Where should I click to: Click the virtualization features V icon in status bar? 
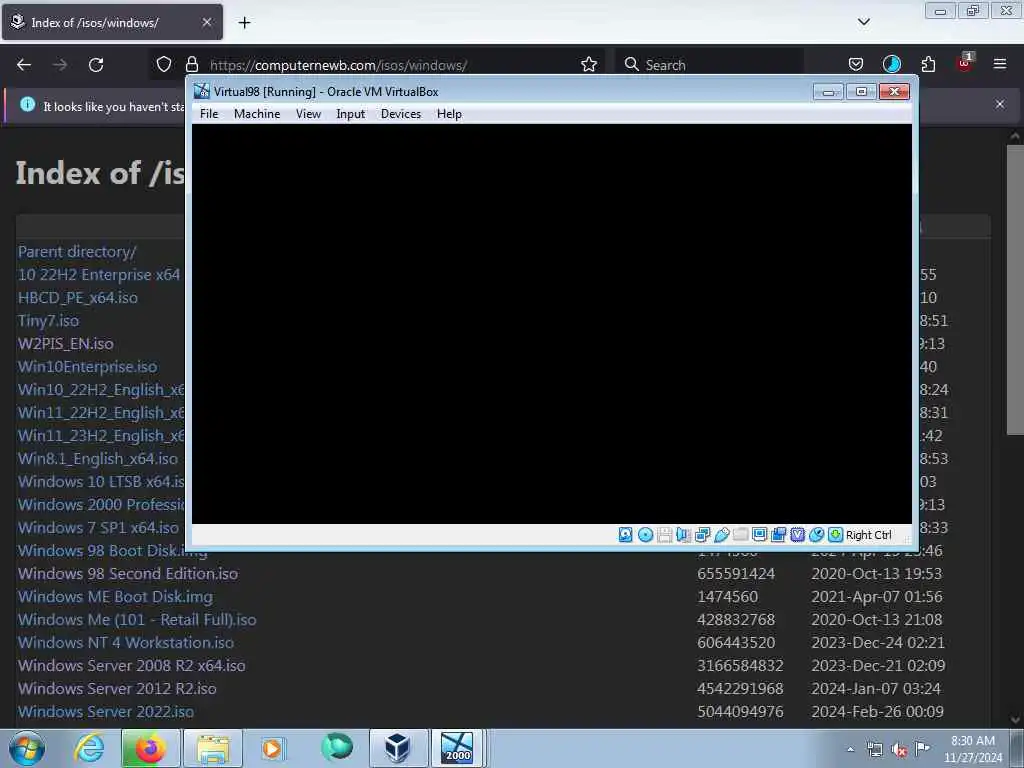(797, 535)
